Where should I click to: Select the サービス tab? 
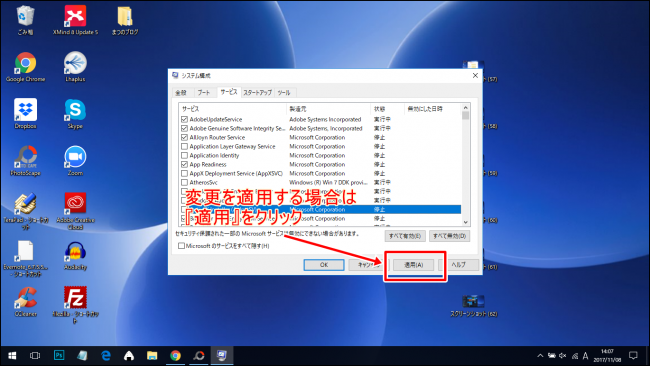[229, 92]
